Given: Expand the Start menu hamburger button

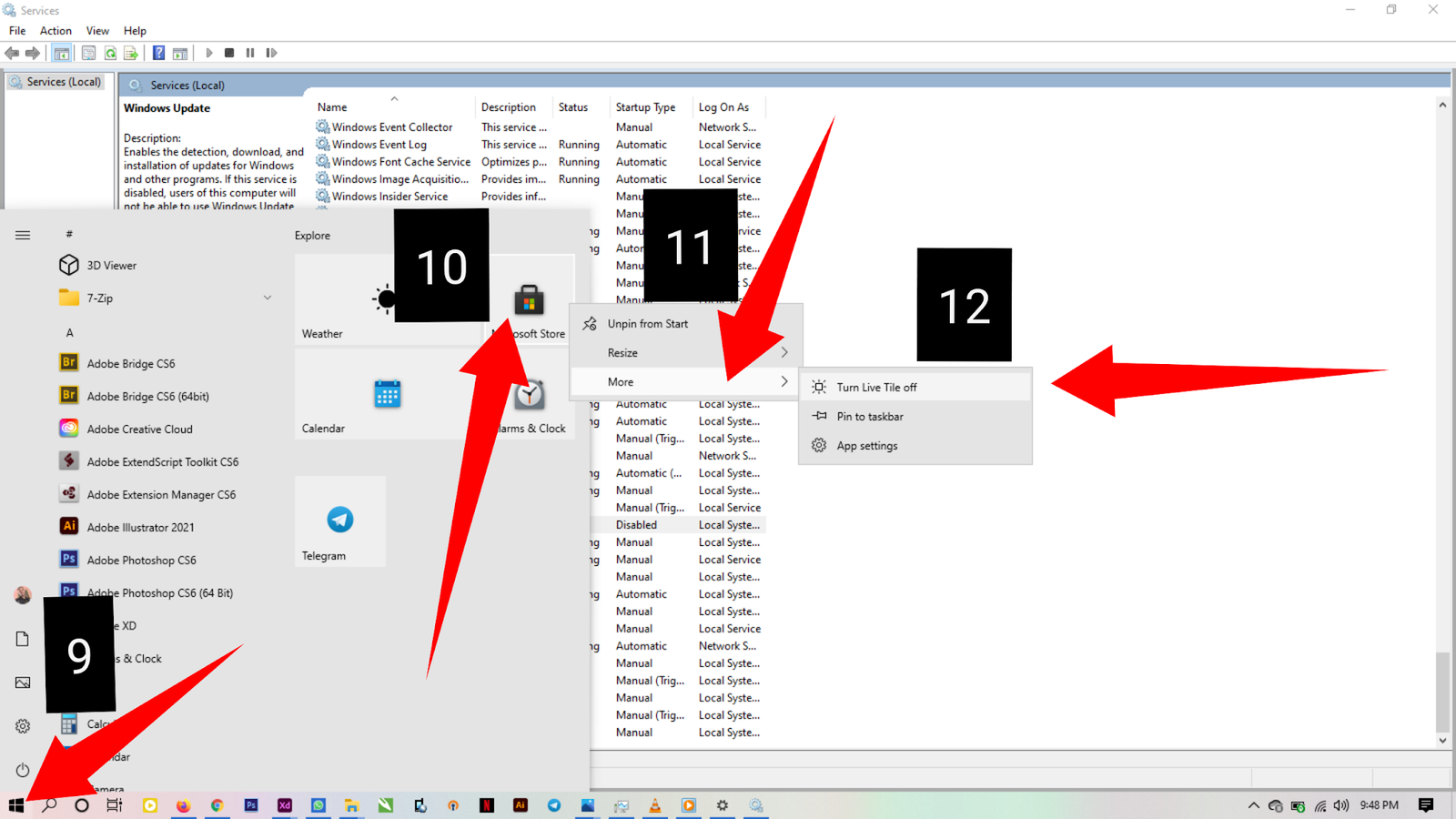Looking at the screenshot, I should click(x=23, y=235).
